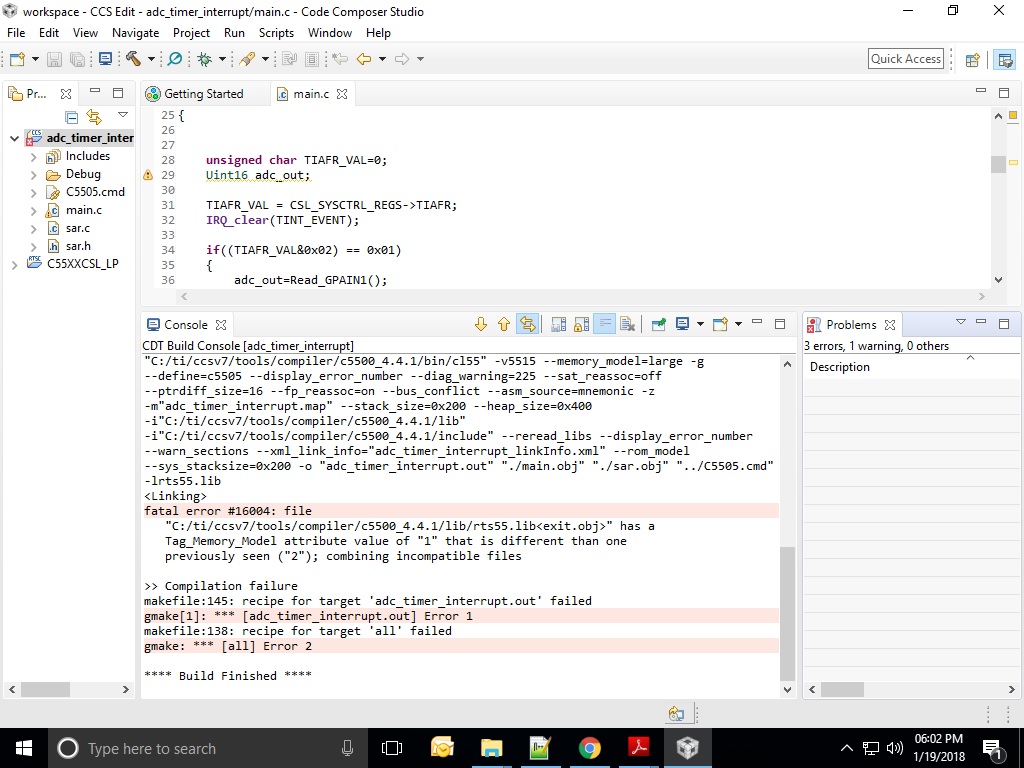Screen dimensions: 1024x768
Task: Toggle Link with Editor in Project Explorer
Action: click(94, 118)
